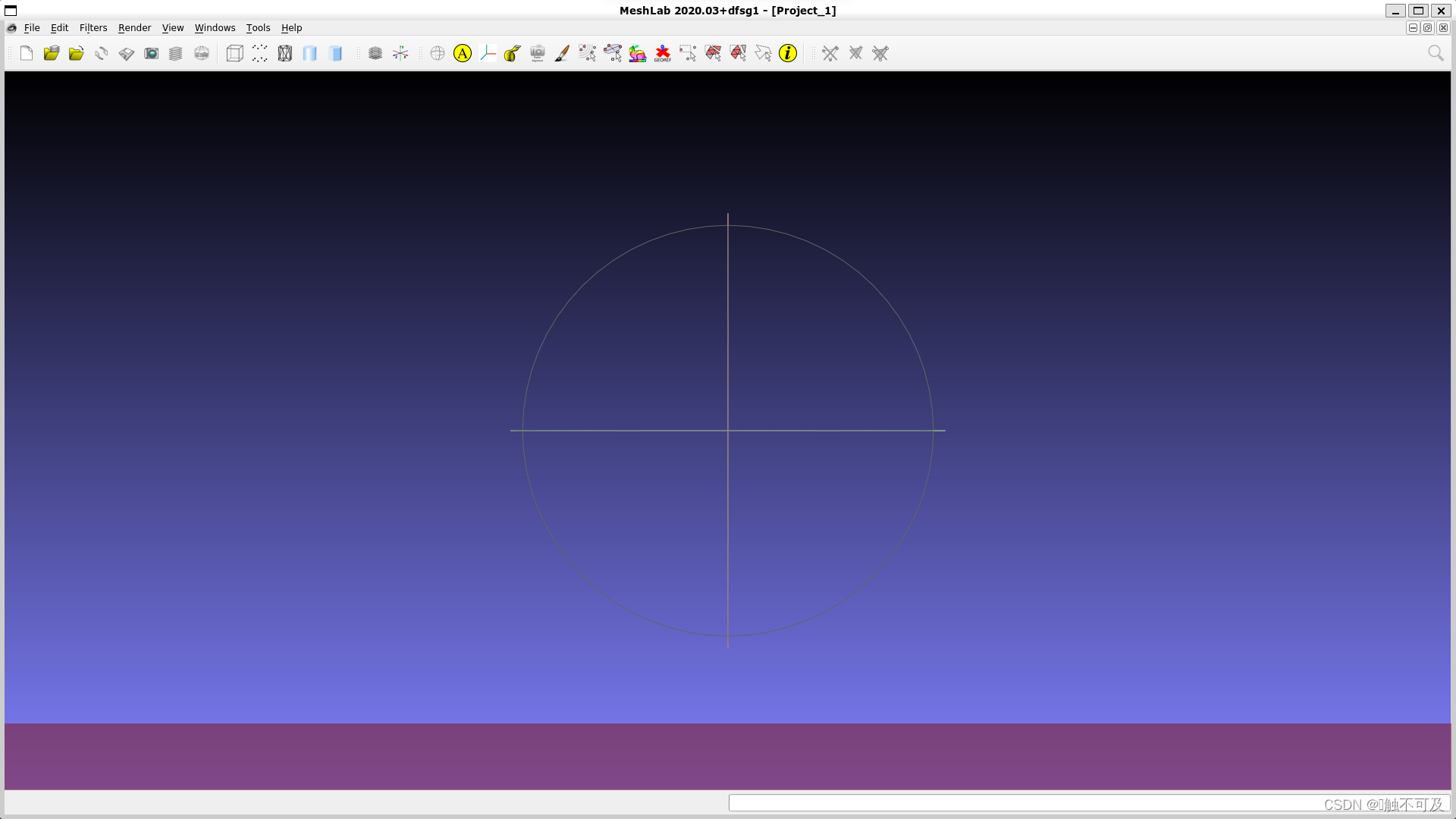1456x819 pixels.
Task: Toggle Points rendering mode
Action: [x=260, y=53]
